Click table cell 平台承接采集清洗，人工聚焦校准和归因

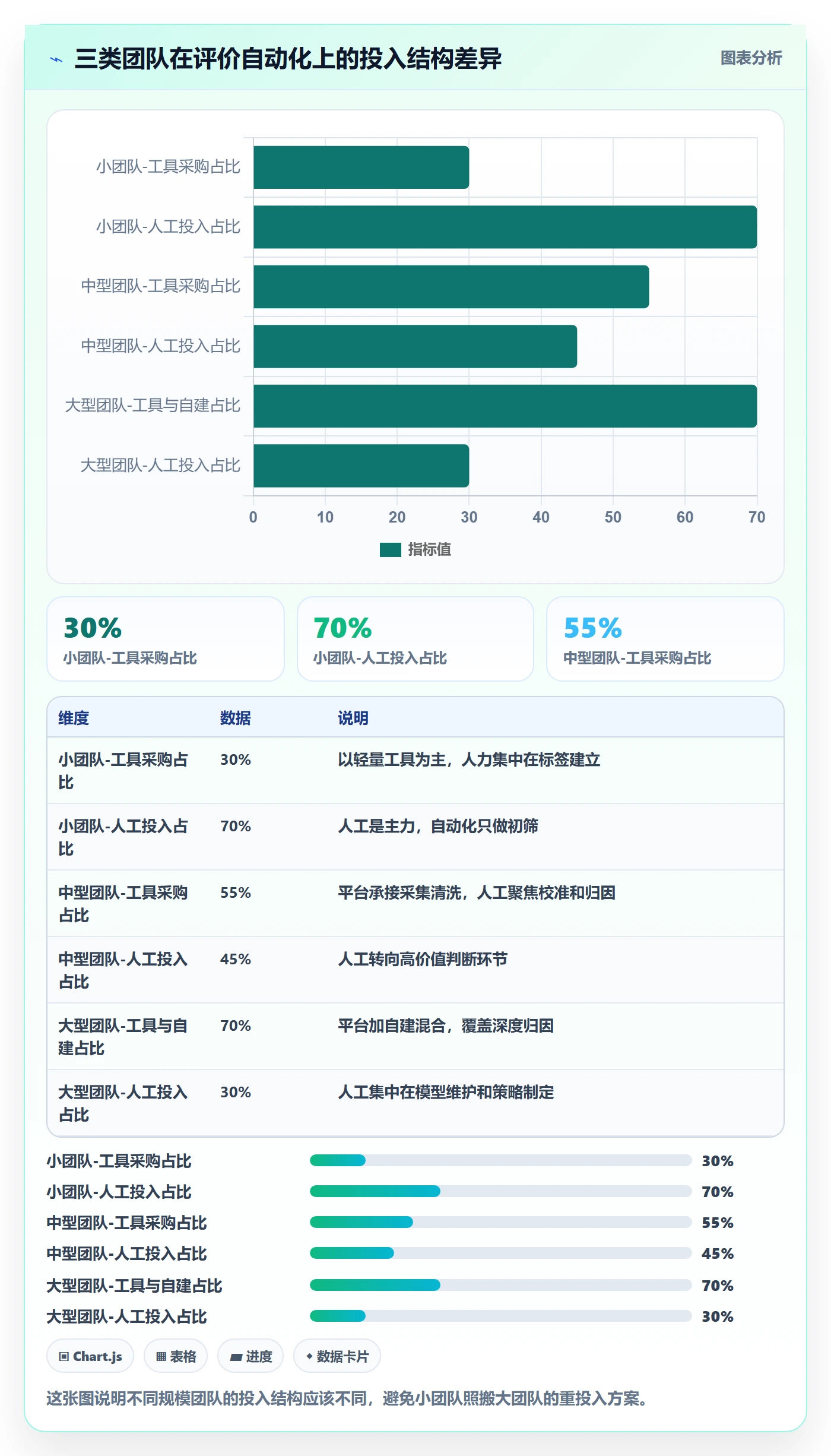pyautogui.click(x=477, y=892)
